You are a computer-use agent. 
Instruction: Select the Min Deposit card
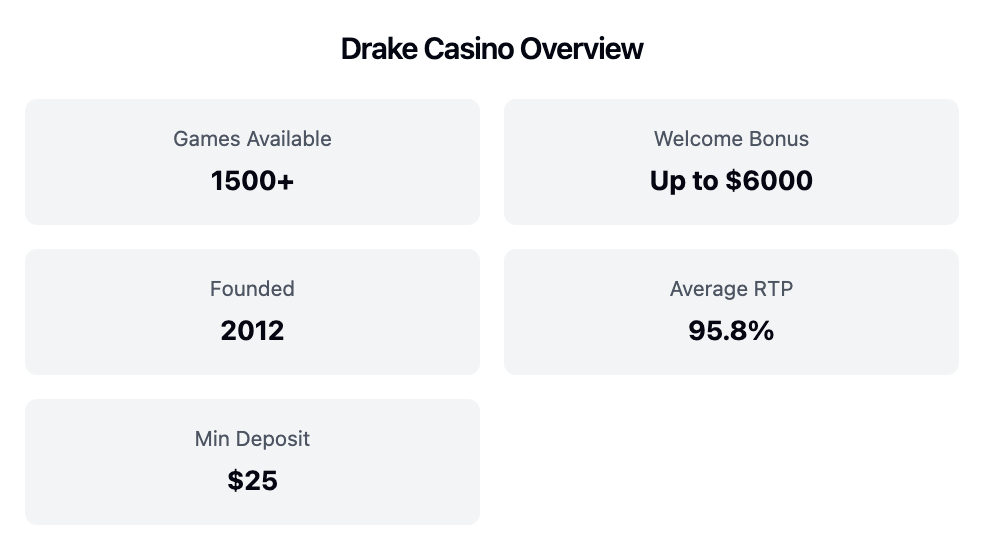pos(252,462)
